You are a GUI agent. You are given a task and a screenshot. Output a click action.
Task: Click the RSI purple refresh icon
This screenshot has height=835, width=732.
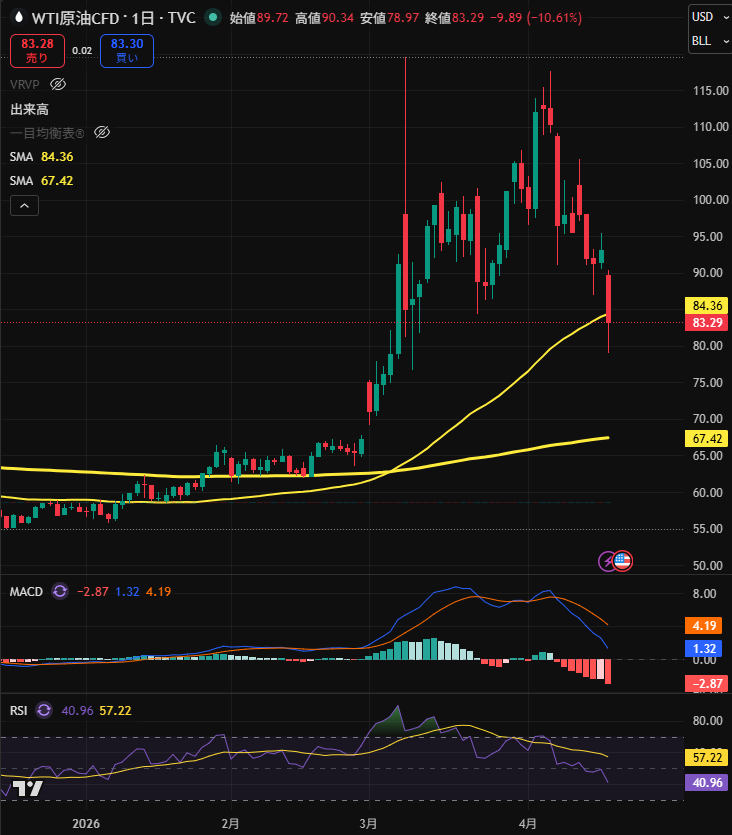(x=44, y=710)
